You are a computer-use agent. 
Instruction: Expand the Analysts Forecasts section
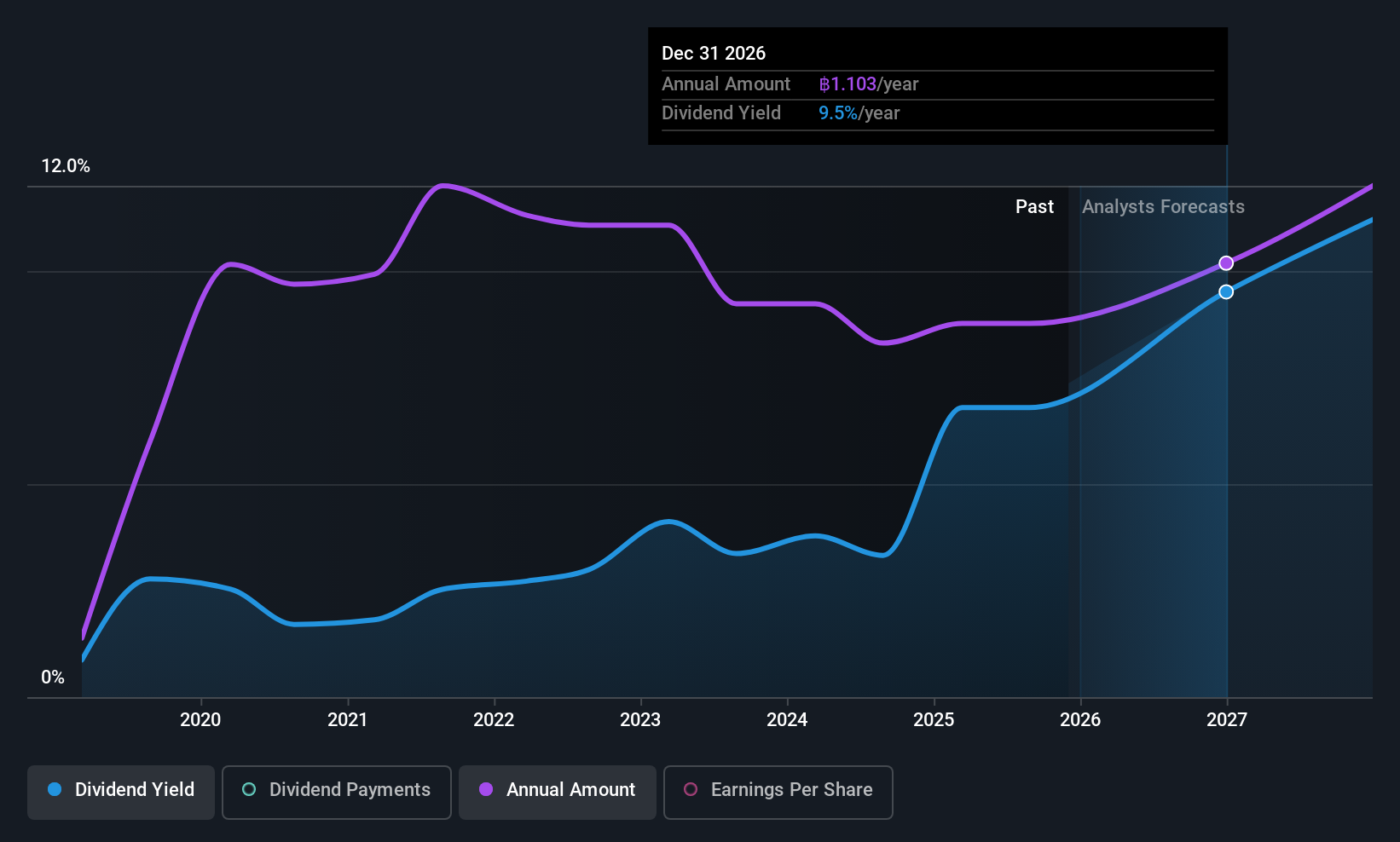tap(1162, 206)
